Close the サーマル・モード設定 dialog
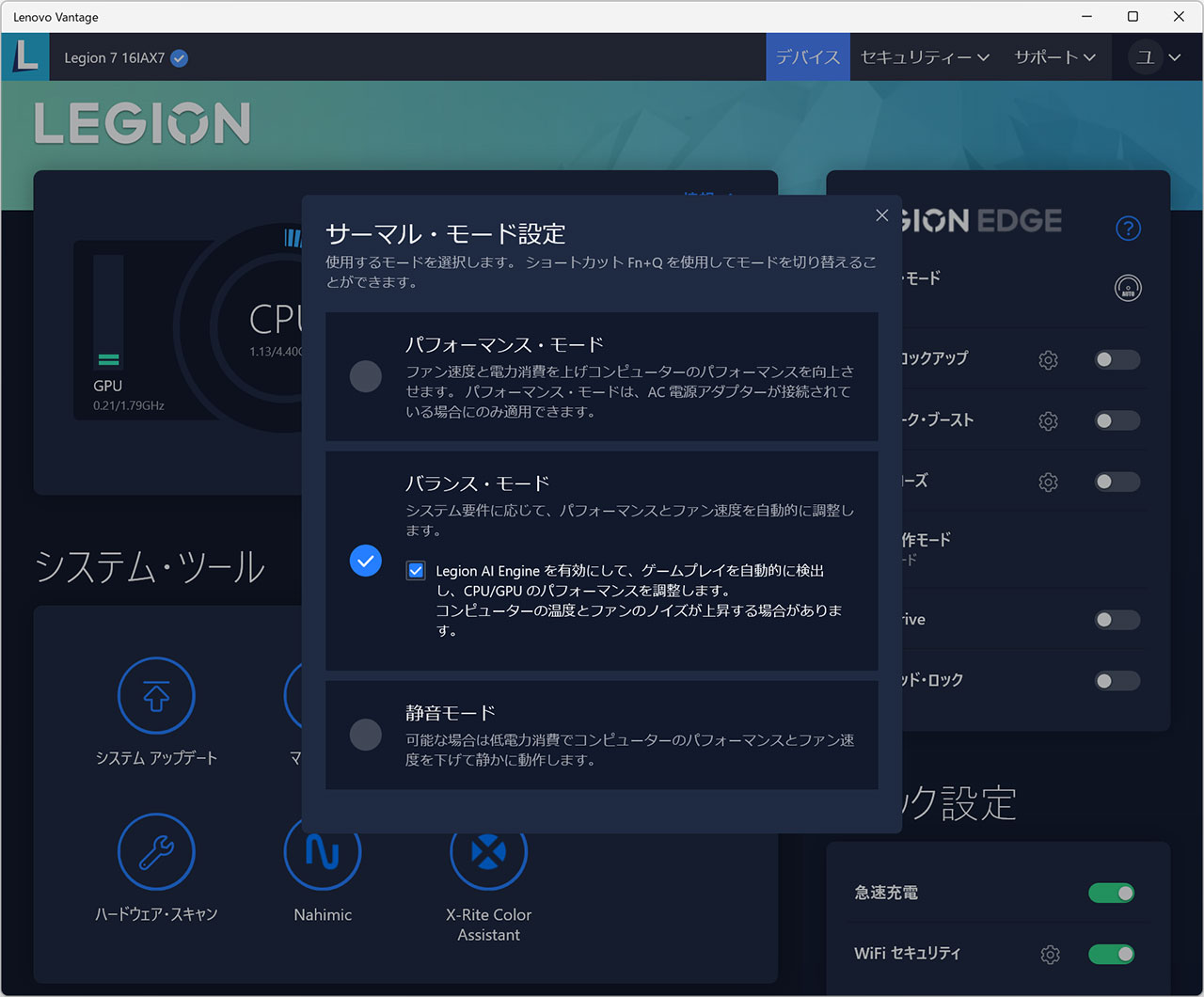 coord(882,215)
